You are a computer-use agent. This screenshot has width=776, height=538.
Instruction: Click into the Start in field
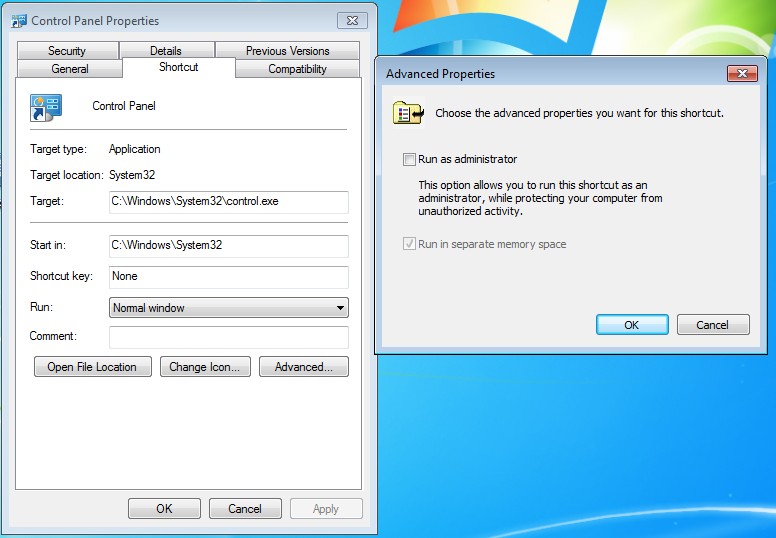(229, 246)
